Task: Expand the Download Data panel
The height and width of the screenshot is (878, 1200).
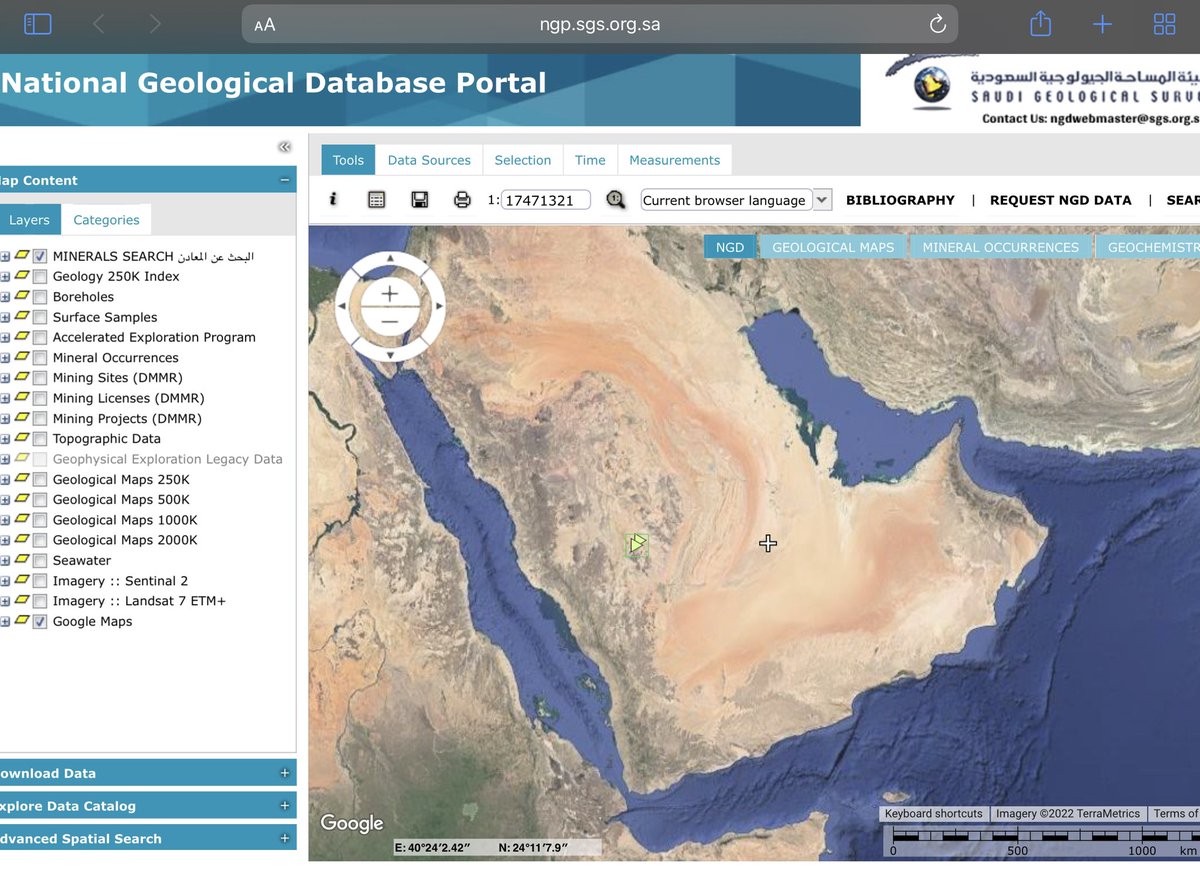Action: tap(285, 773)
